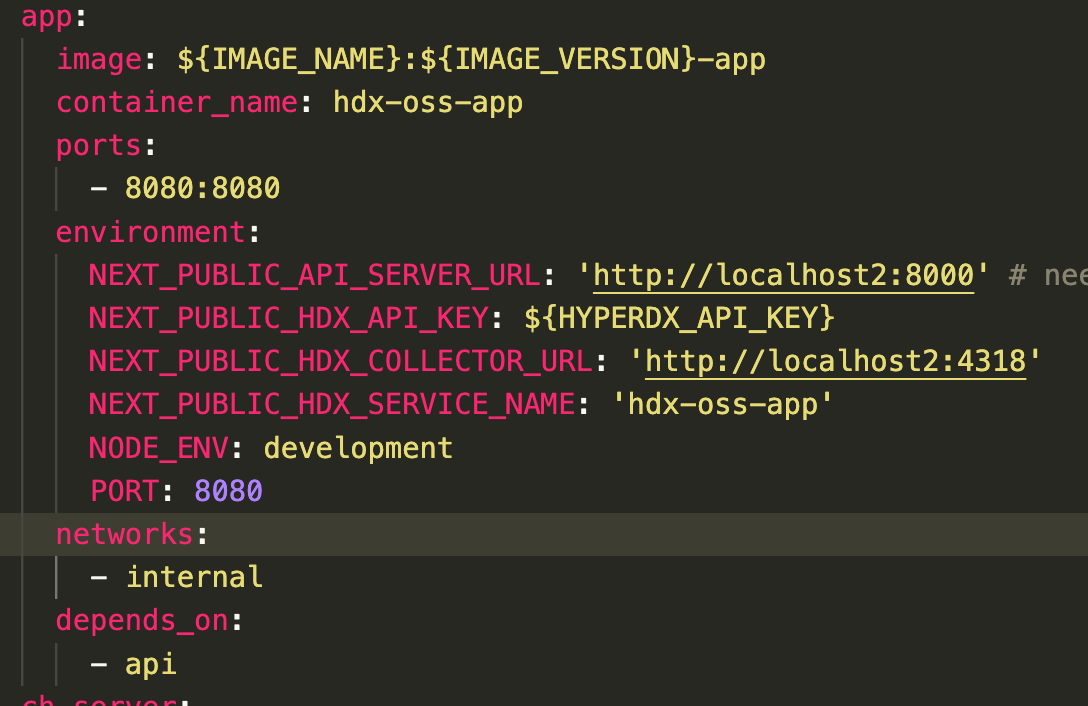Select the purple 8080 PORT value
Viewport: 1088px width, 706px height.
228,490
